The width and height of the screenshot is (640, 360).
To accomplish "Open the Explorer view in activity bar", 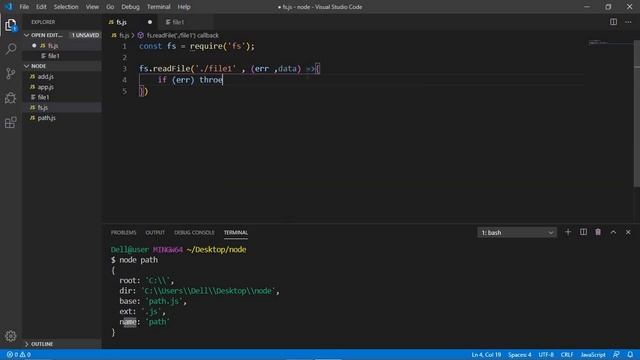I will pyautogui.click(x=11, y=25).
